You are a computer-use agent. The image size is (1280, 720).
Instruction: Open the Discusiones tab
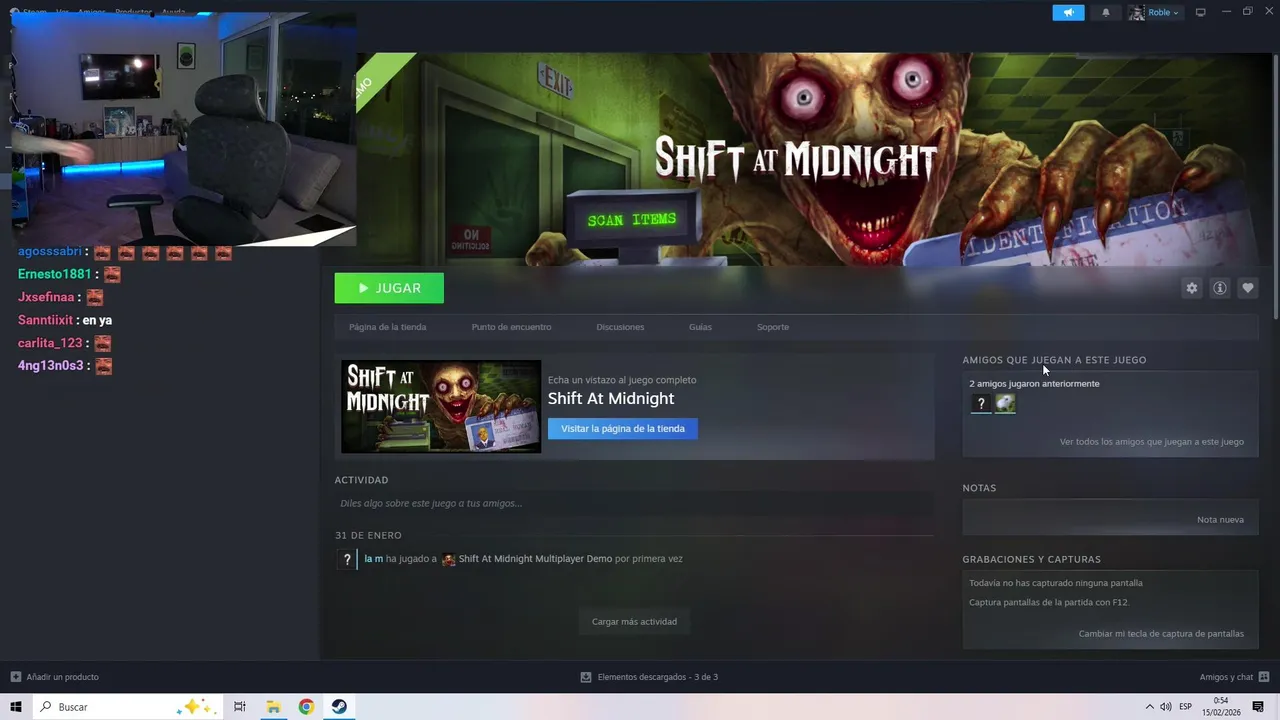pyautogui.click(x=620, y=327)
